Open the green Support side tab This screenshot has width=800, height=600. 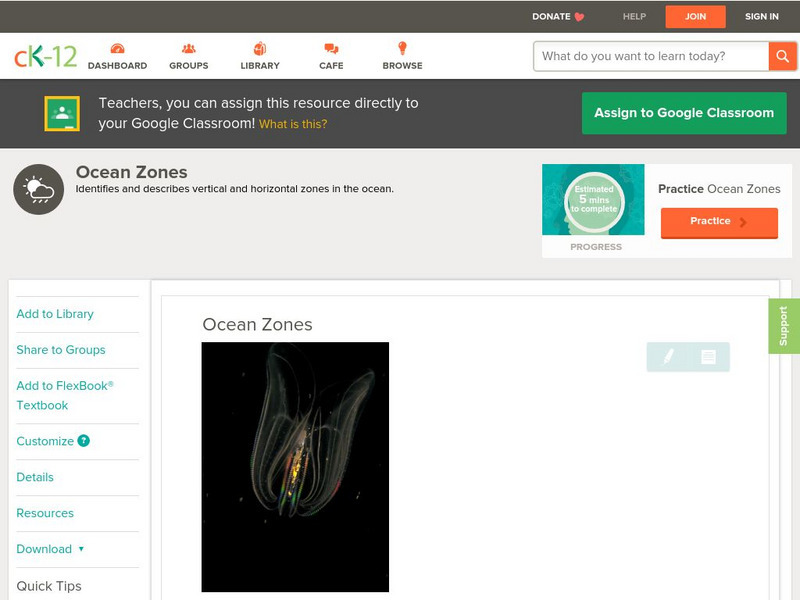[784, 326]
